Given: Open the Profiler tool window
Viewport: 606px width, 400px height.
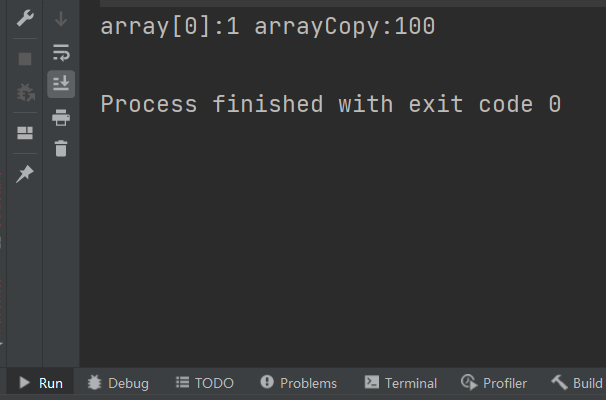Looking at the screenshot, I should click(494, 383).
